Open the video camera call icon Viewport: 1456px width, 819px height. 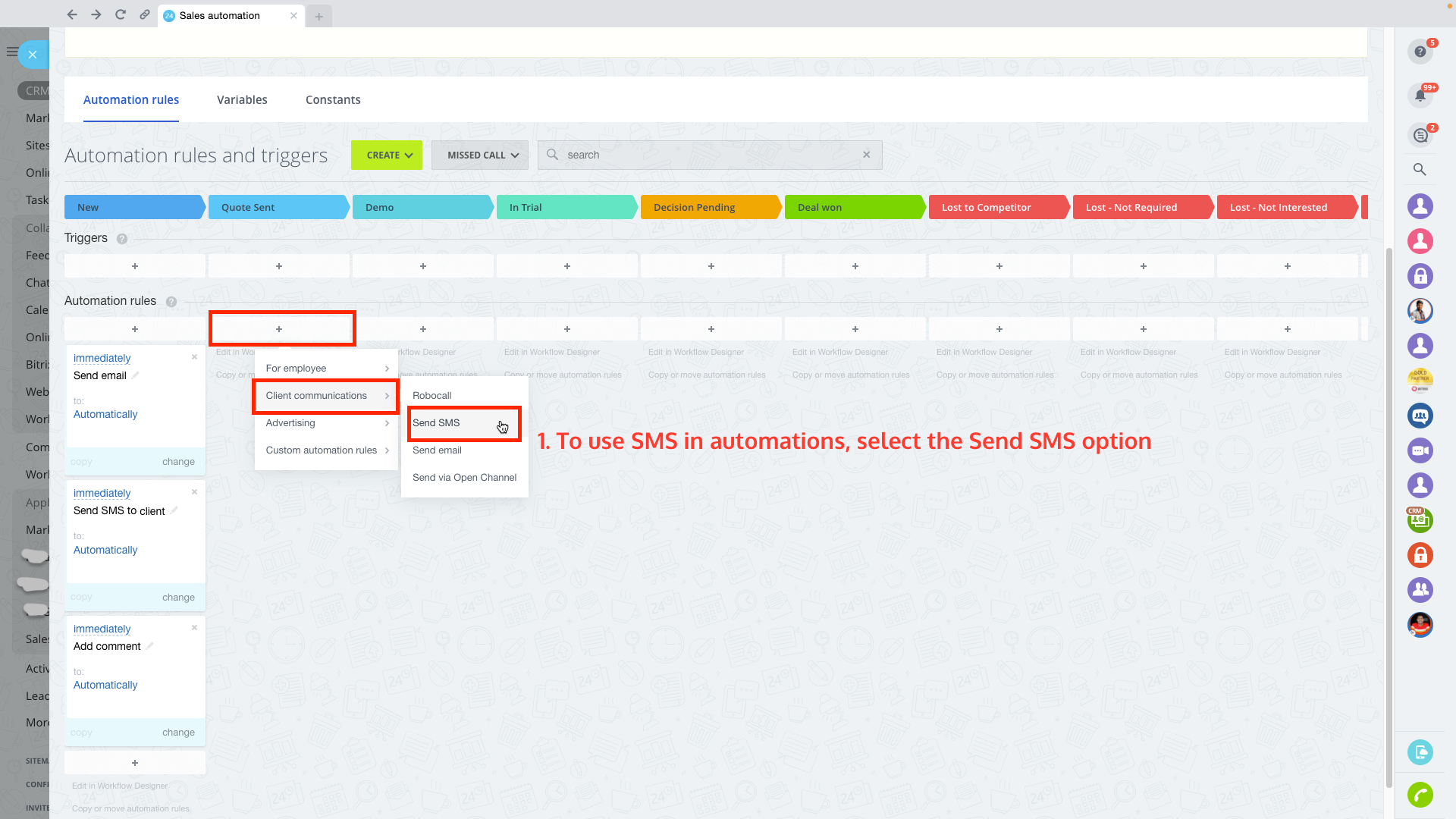(1420, 450)
